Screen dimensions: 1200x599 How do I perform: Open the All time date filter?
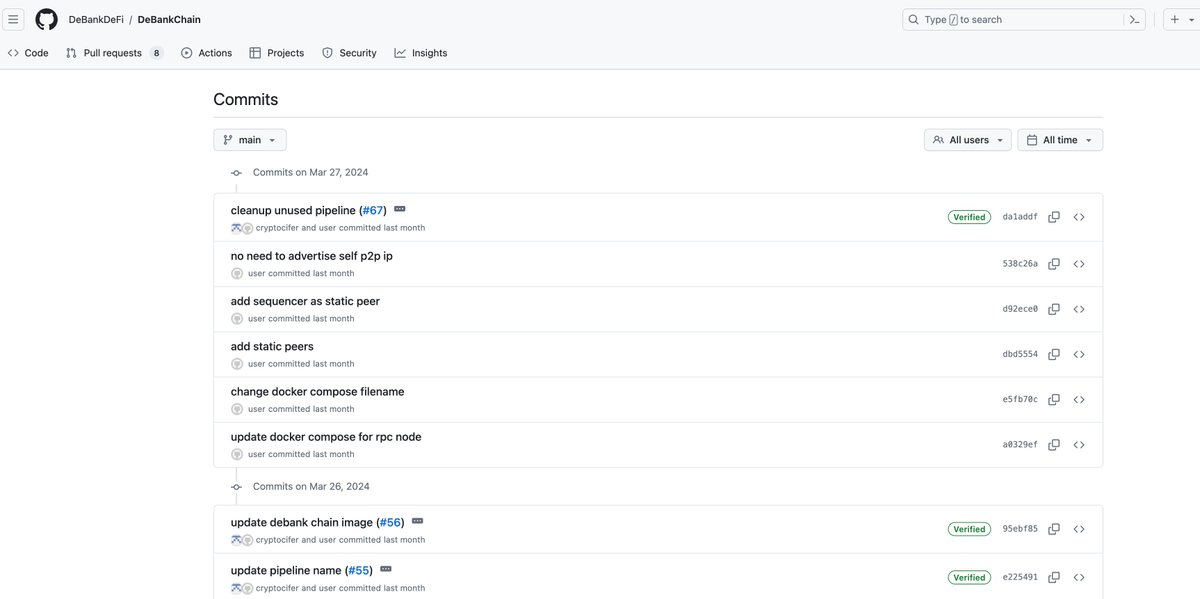[x=1060, y=140]
